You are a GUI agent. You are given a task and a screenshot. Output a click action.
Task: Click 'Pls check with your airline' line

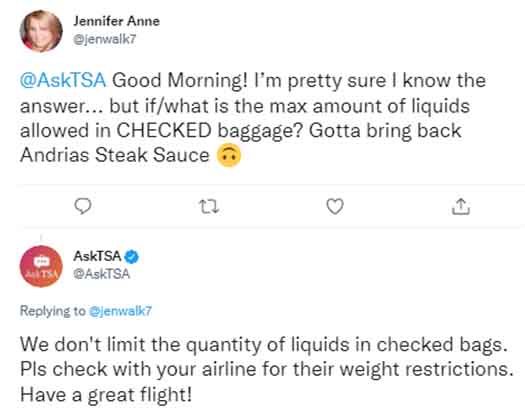pyautogui.click(x=267, y=370)
